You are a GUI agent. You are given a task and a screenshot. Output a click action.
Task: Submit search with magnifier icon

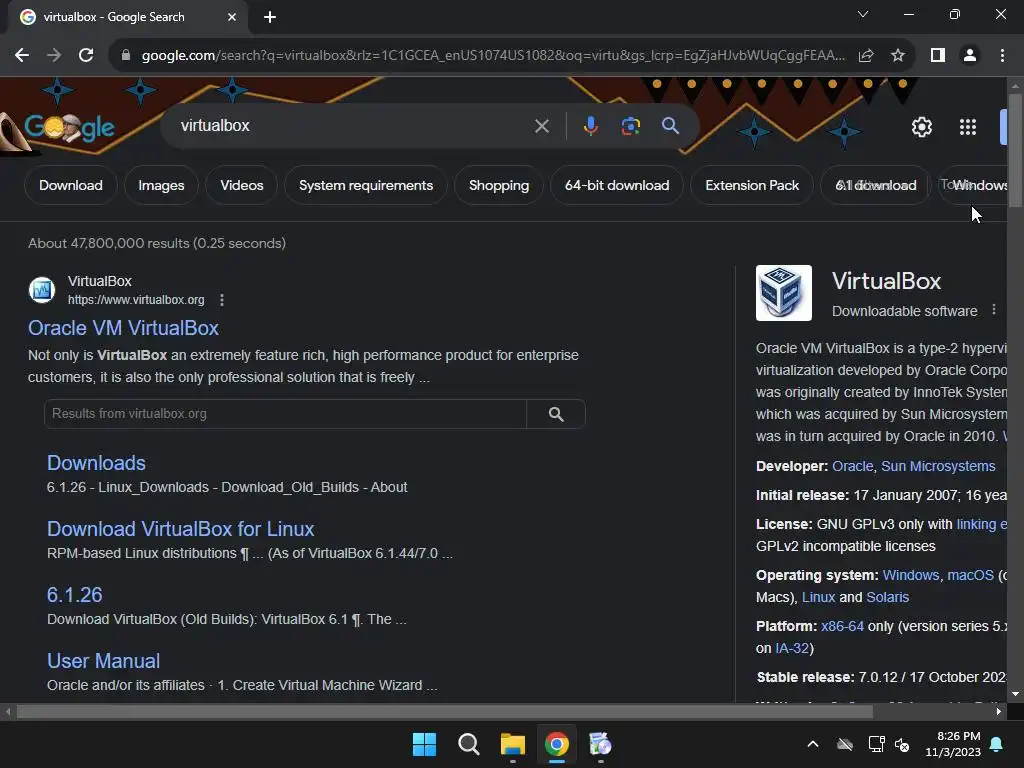(x=671, y=125)
